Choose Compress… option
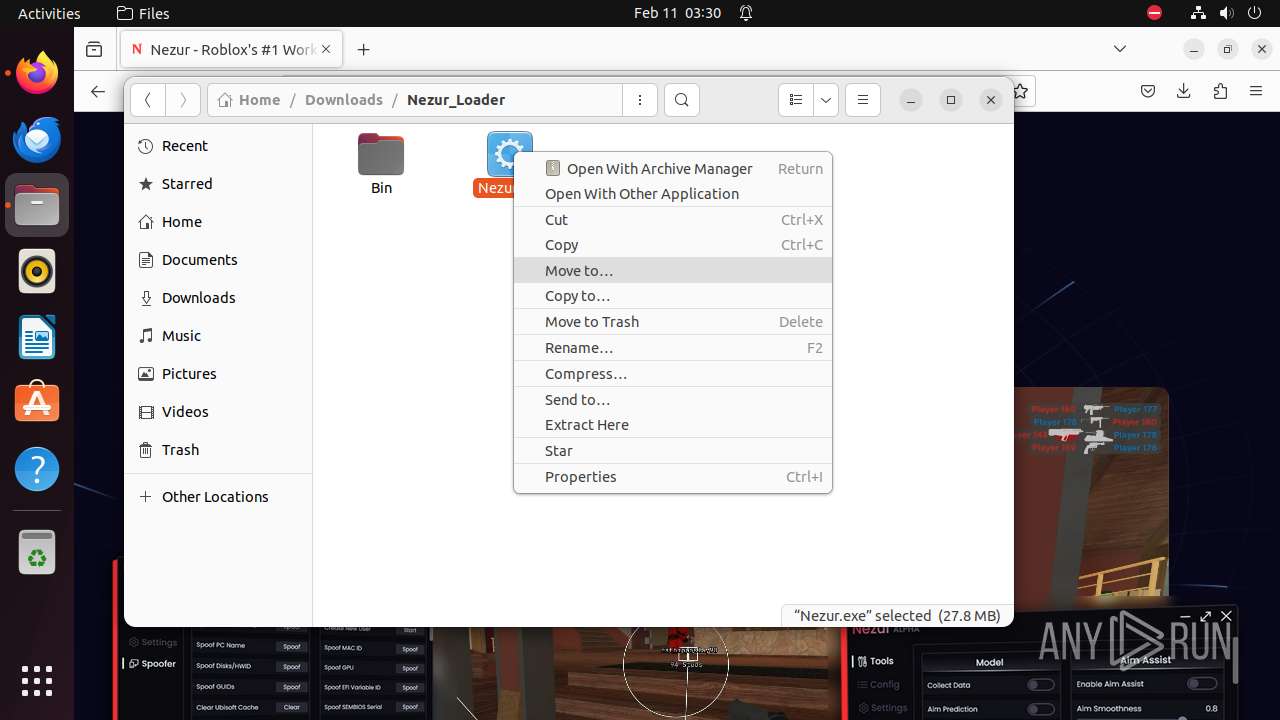 pos(673,374)
